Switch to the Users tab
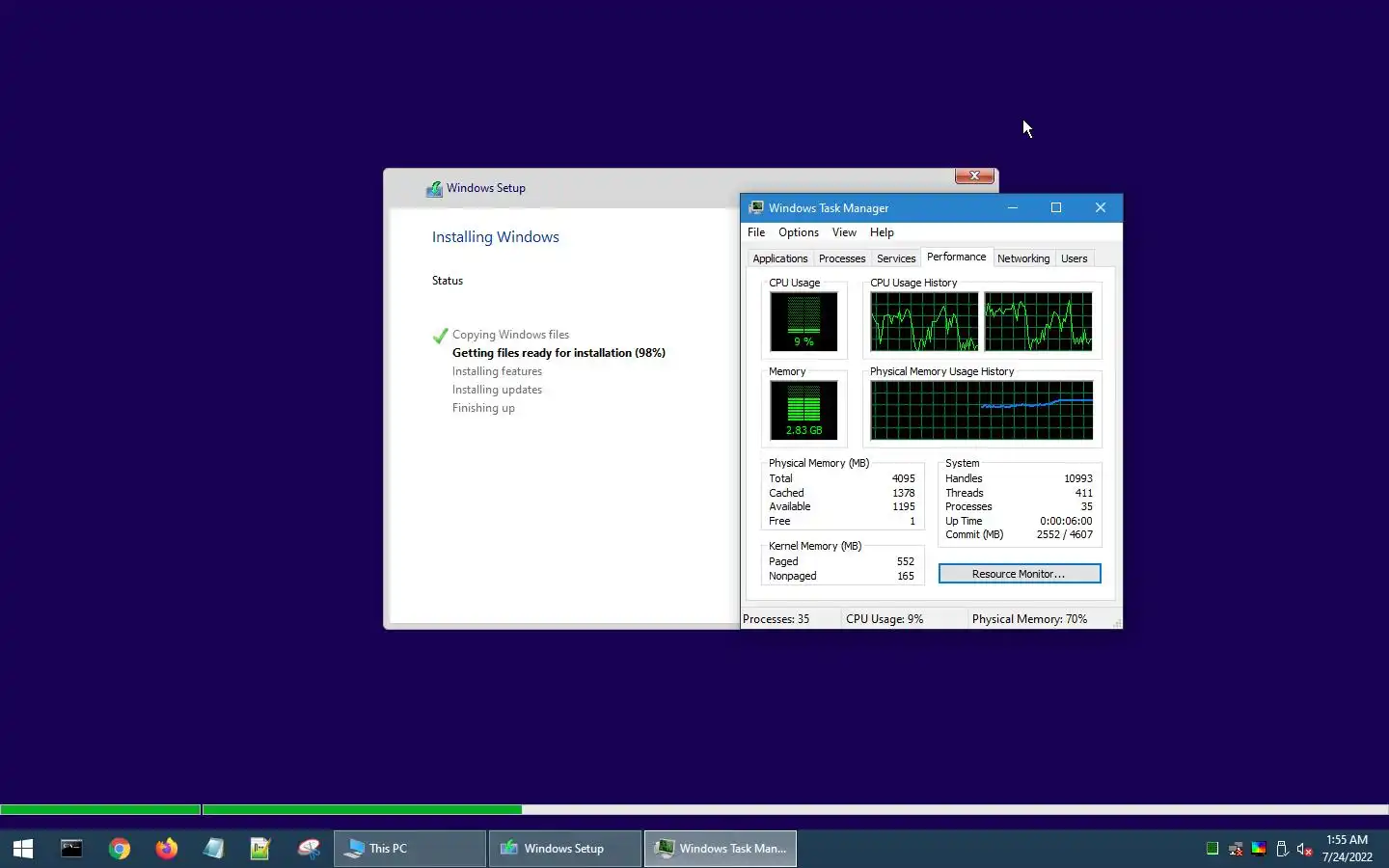Viewport: 1389px width, 868px height. coord(1075,258)
